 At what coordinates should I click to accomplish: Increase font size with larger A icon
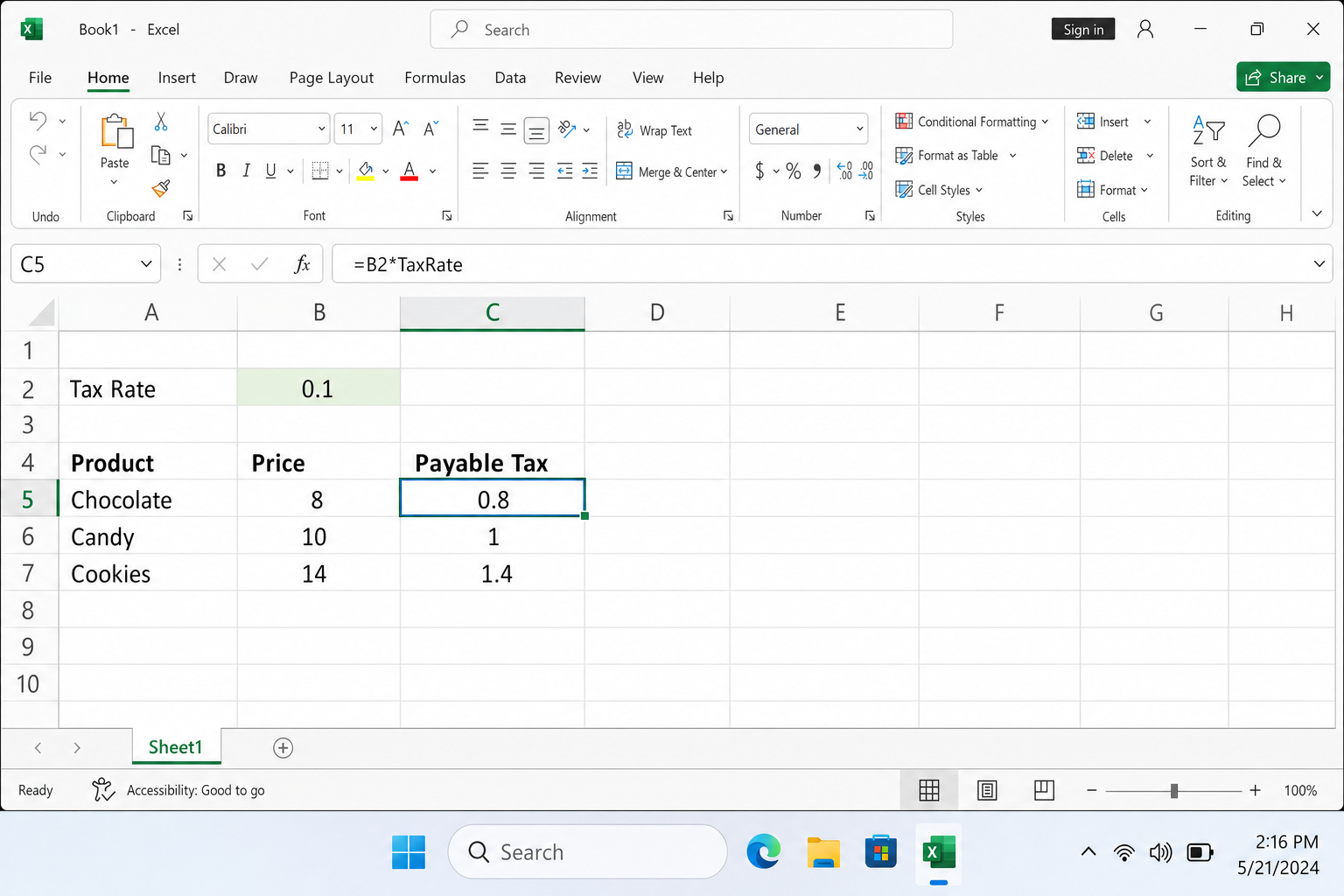(x=401, y=129)
